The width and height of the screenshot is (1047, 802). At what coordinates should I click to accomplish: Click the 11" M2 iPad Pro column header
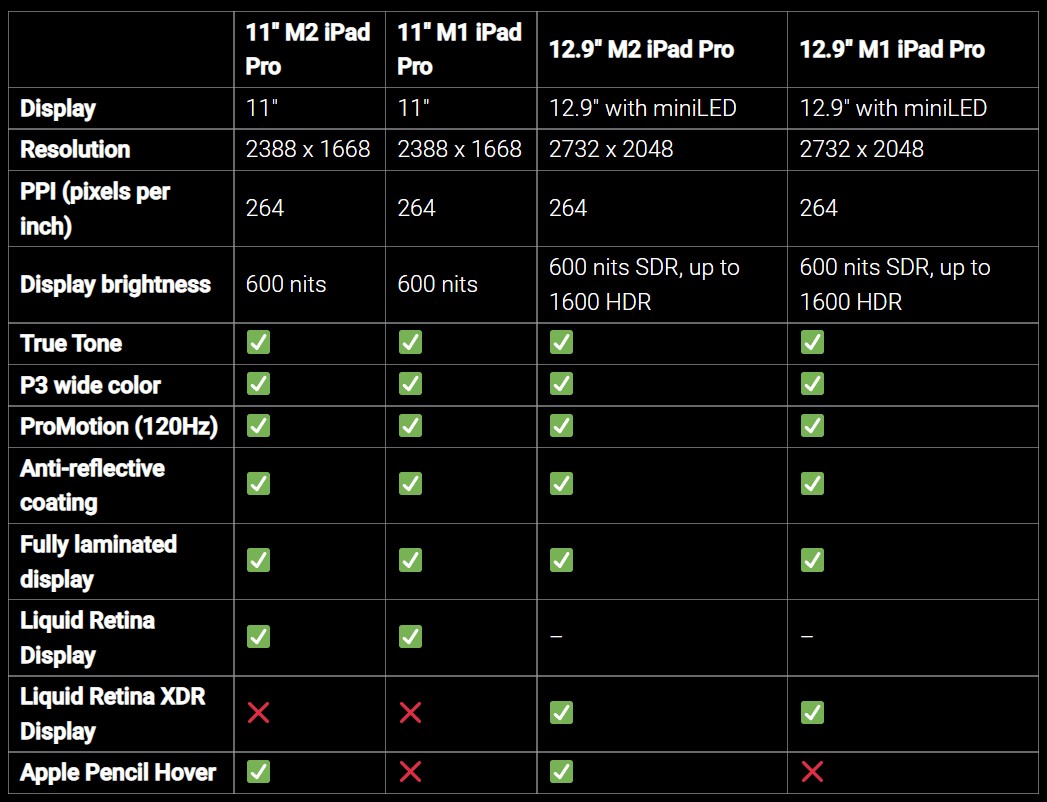[308, 49]
